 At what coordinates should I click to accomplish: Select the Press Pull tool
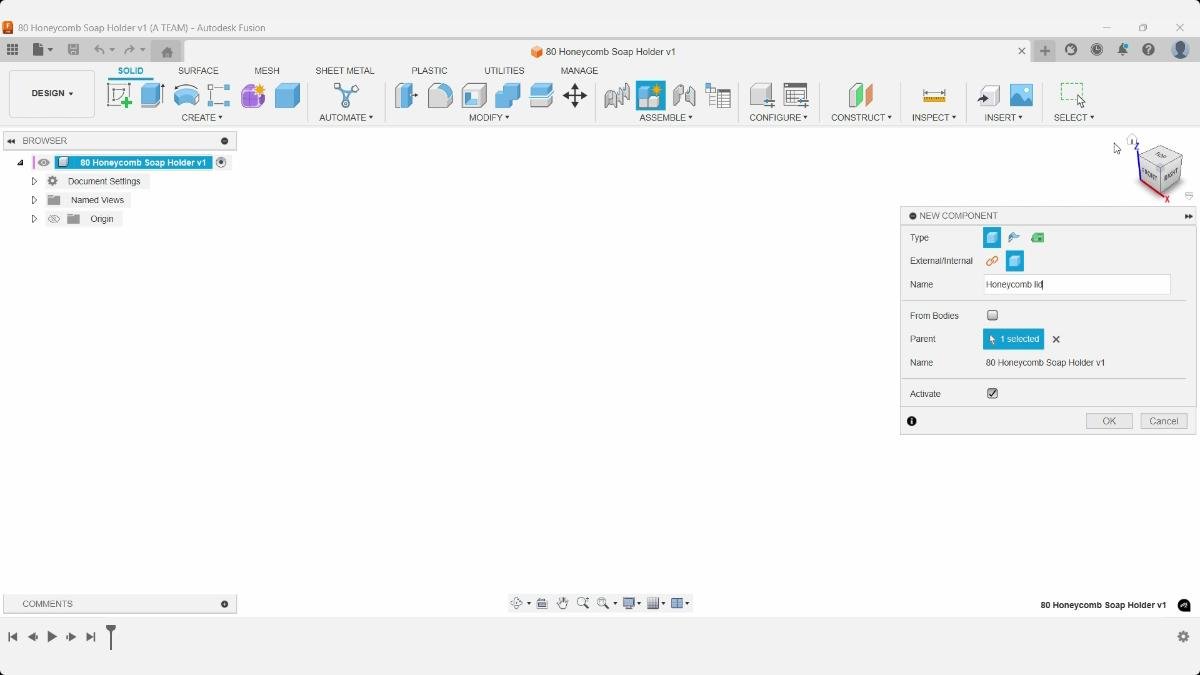tap(406, 95)
